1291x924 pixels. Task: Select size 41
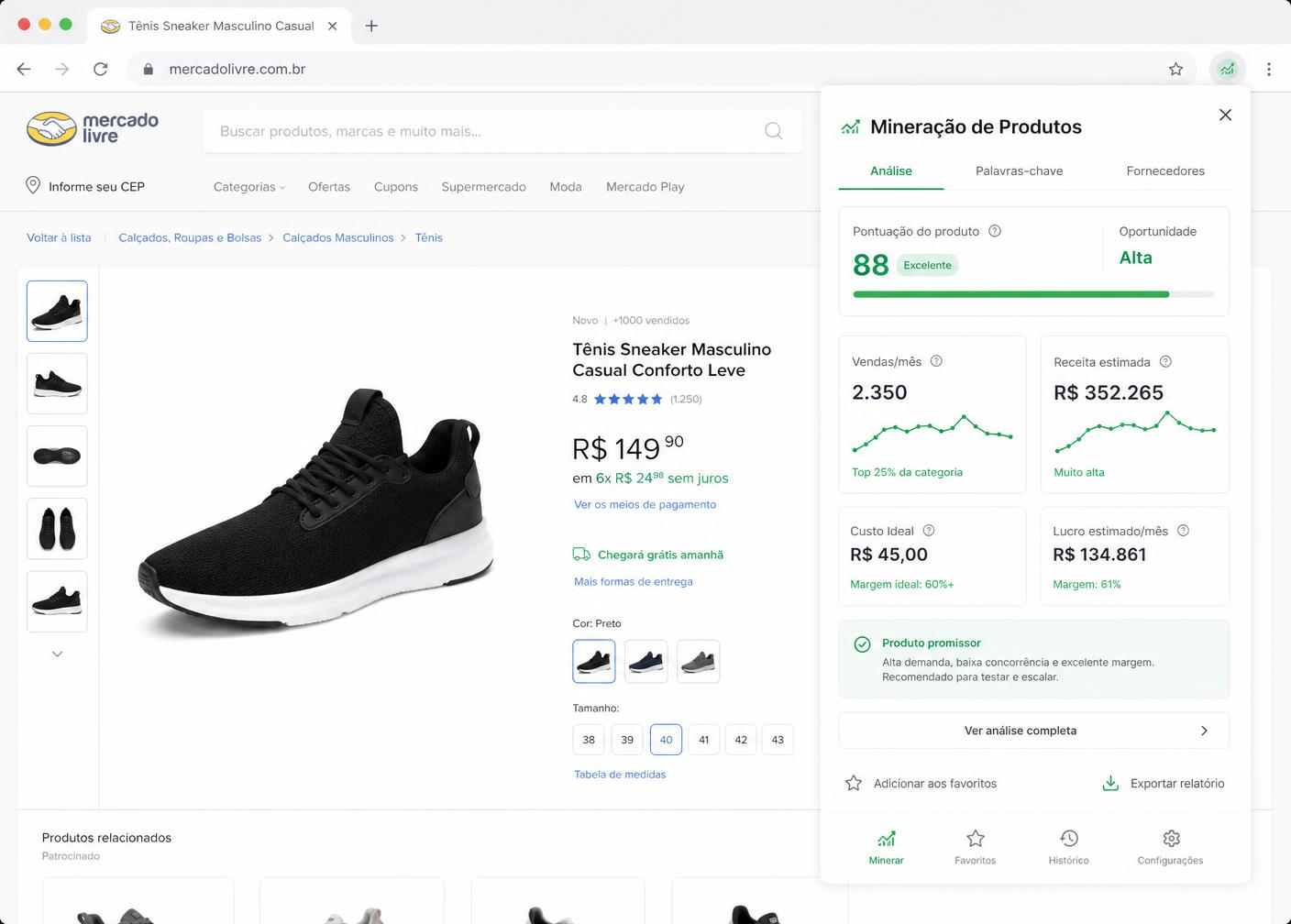tap(703, 740)
